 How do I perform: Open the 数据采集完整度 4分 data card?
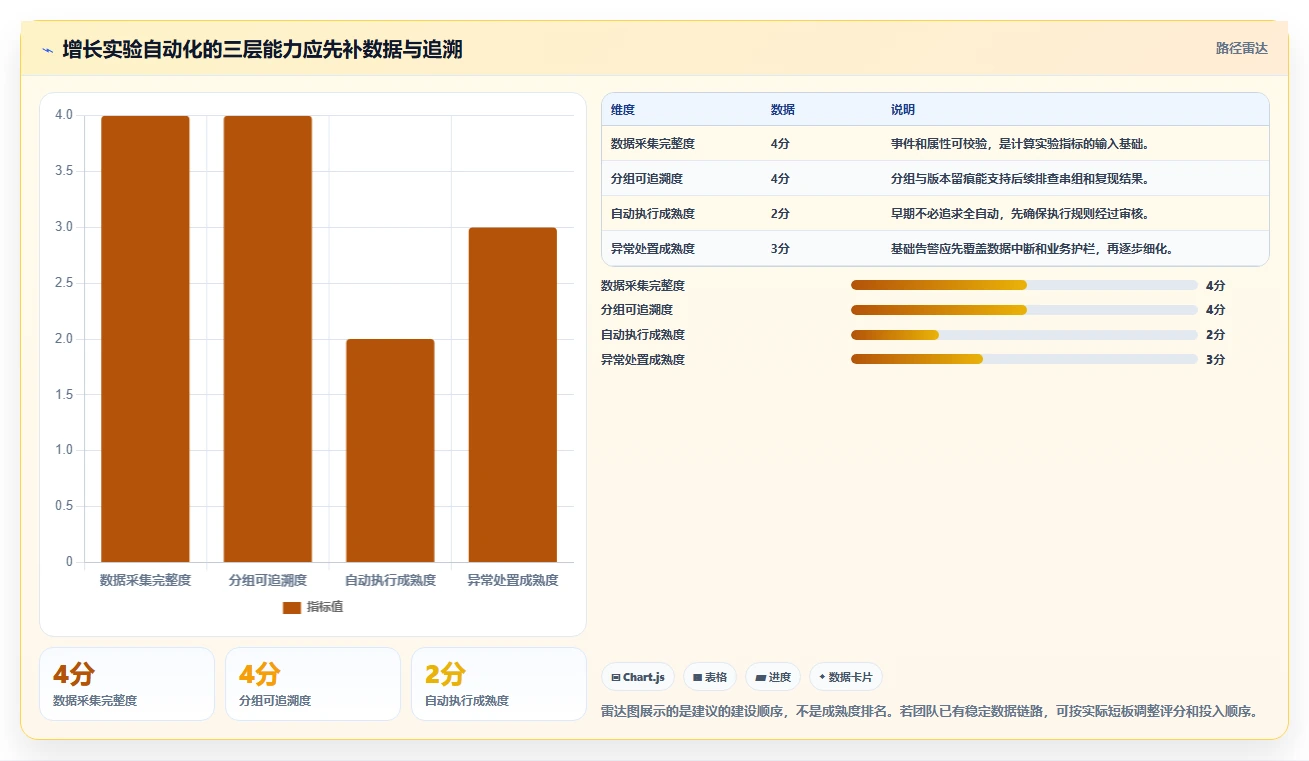point(127,684)
